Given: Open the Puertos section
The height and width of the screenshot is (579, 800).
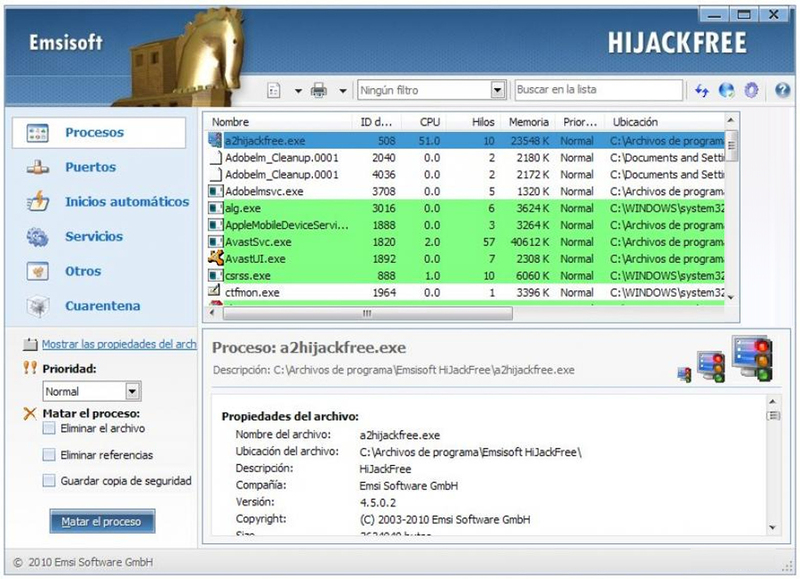Looking at the screenshot, I should 90,167.
